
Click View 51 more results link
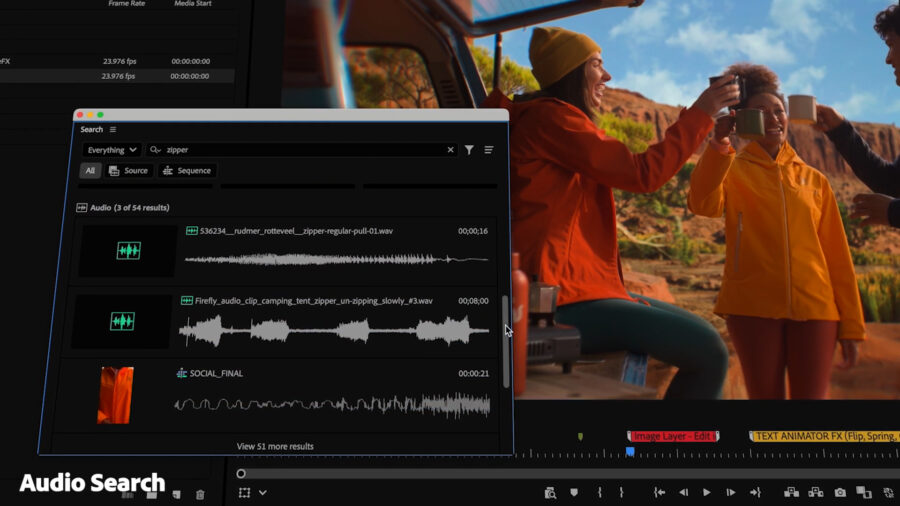tap(275, 446)
